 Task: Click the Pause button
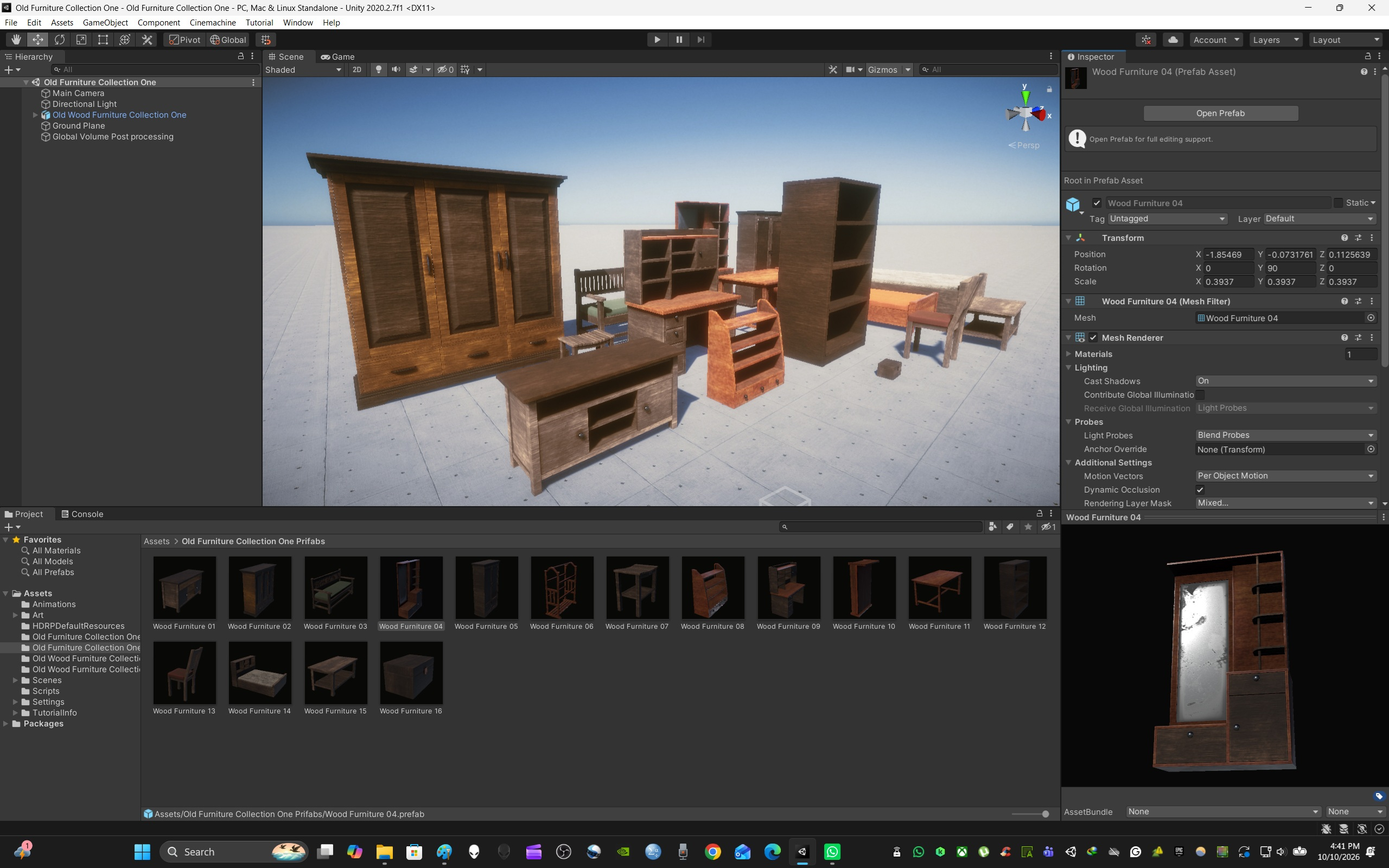pos(679,40)
